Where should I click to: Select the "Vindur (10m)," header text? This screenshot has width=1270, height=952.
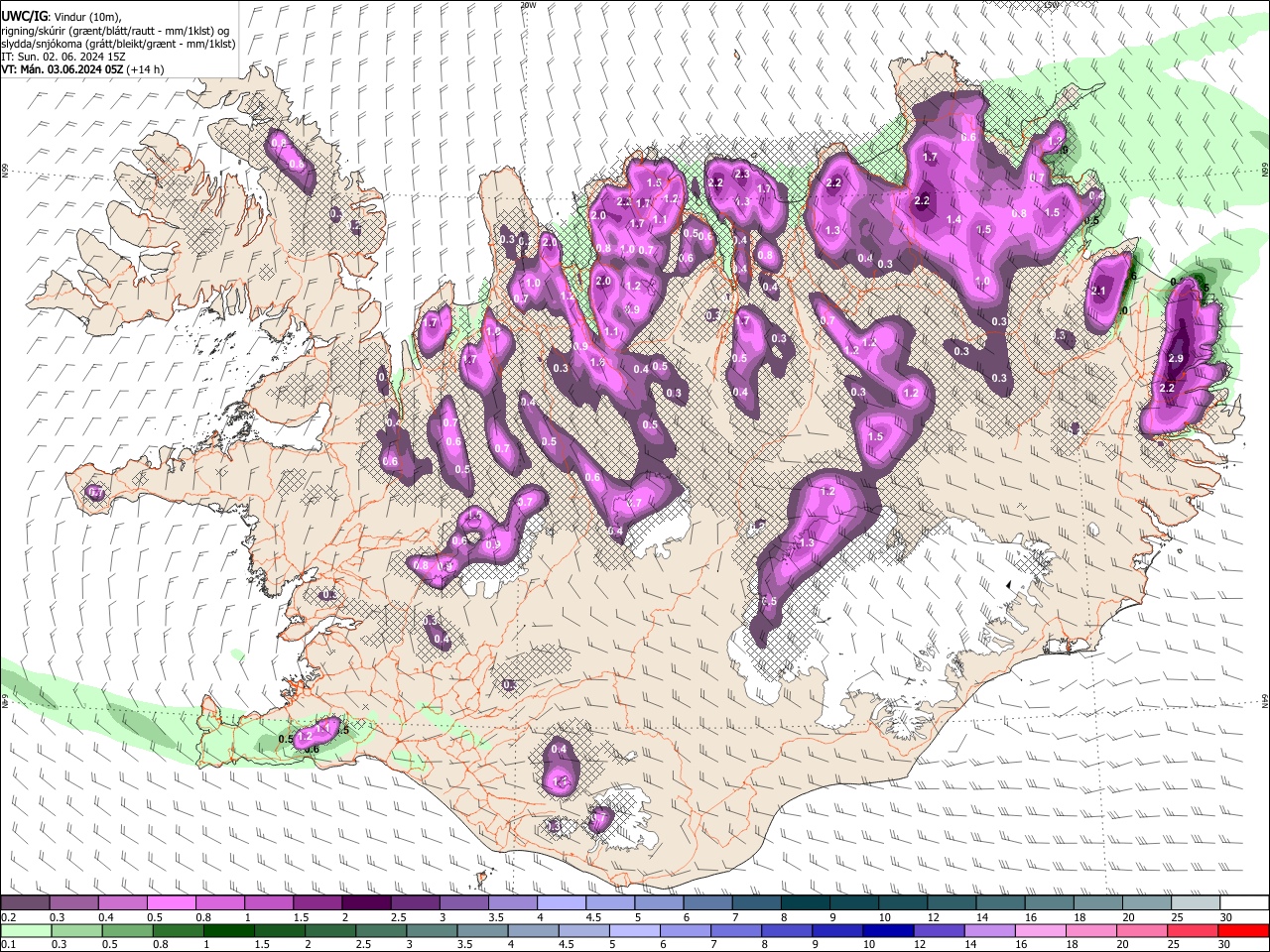coord(87,17)
